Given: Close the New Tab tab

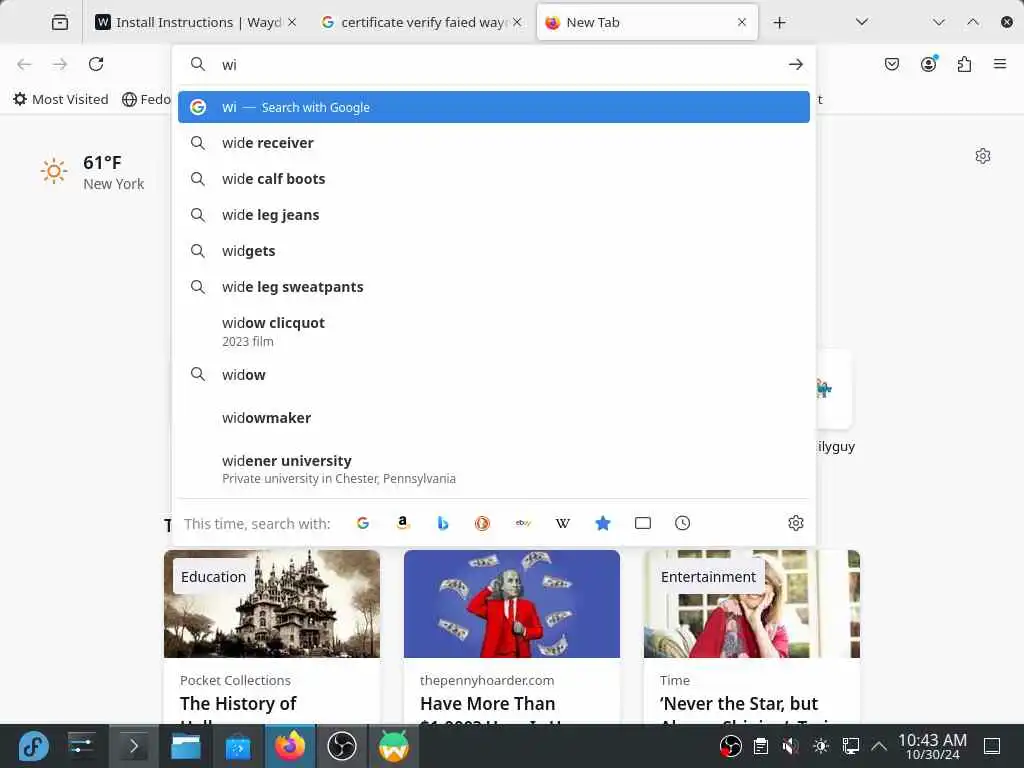Looking at the screenshot, I should tap(742, 22).
